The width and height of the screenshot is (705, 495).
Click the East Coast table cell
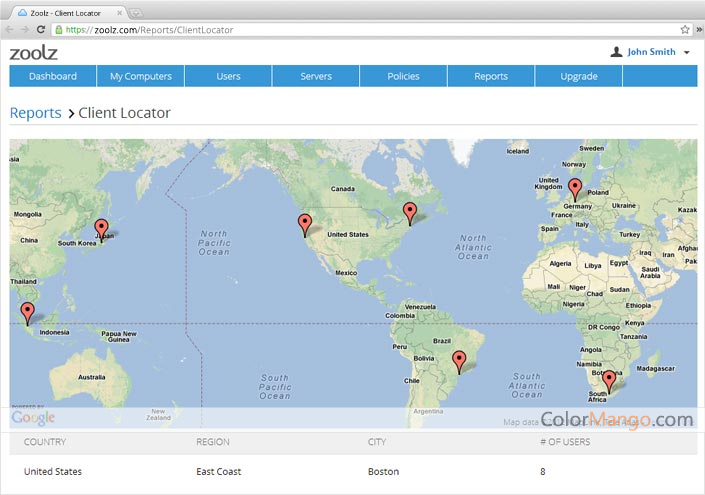[219, 471]
